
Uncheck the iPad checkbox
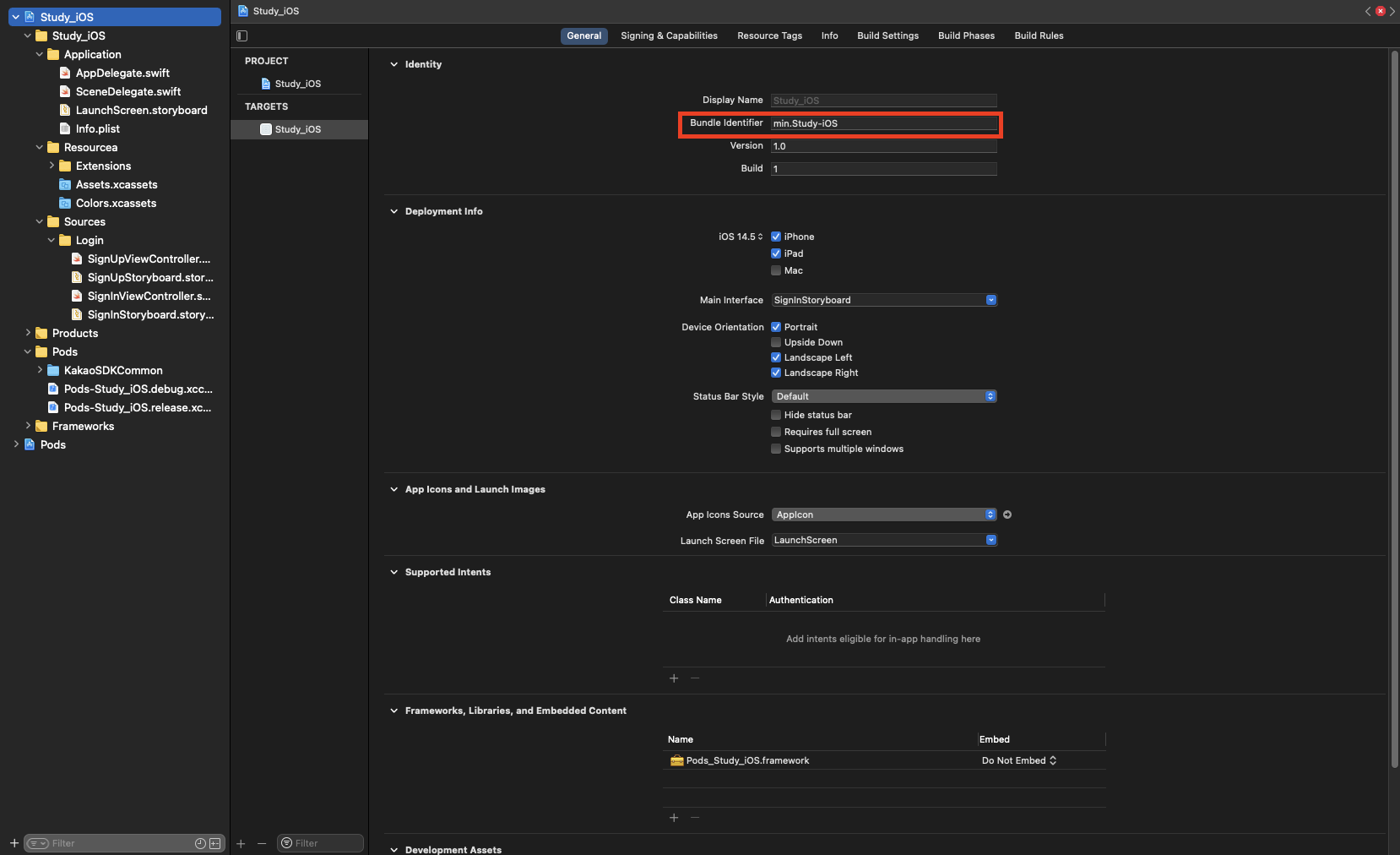coord(776,253)
